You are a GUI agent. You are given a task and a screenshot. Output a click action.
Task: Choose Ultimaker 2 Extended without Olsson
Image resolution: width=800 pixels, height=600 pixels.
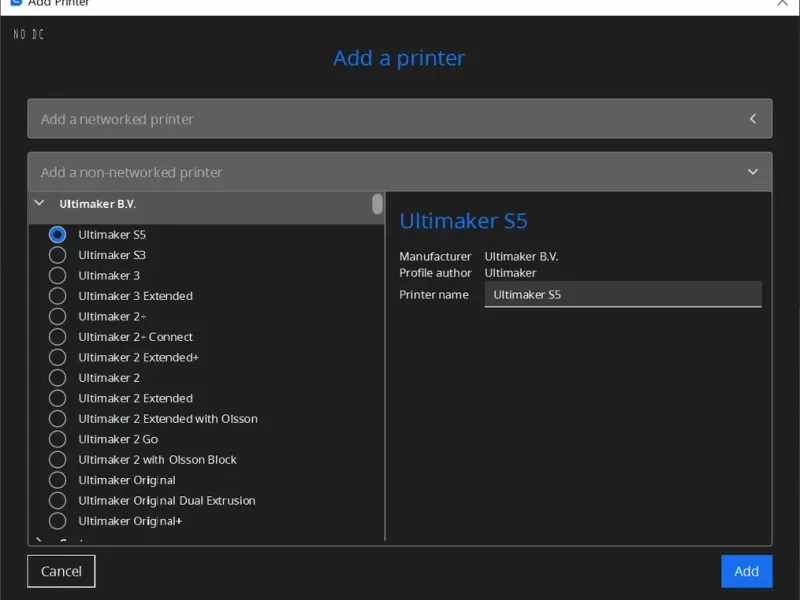(x=58, y=398)
